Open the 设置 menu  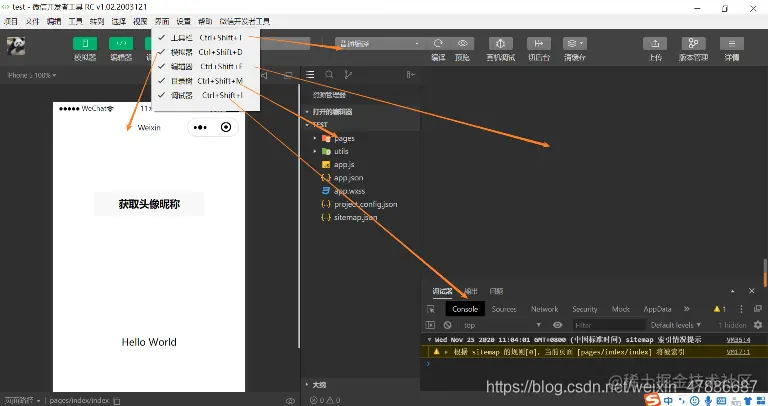point(183,21)
